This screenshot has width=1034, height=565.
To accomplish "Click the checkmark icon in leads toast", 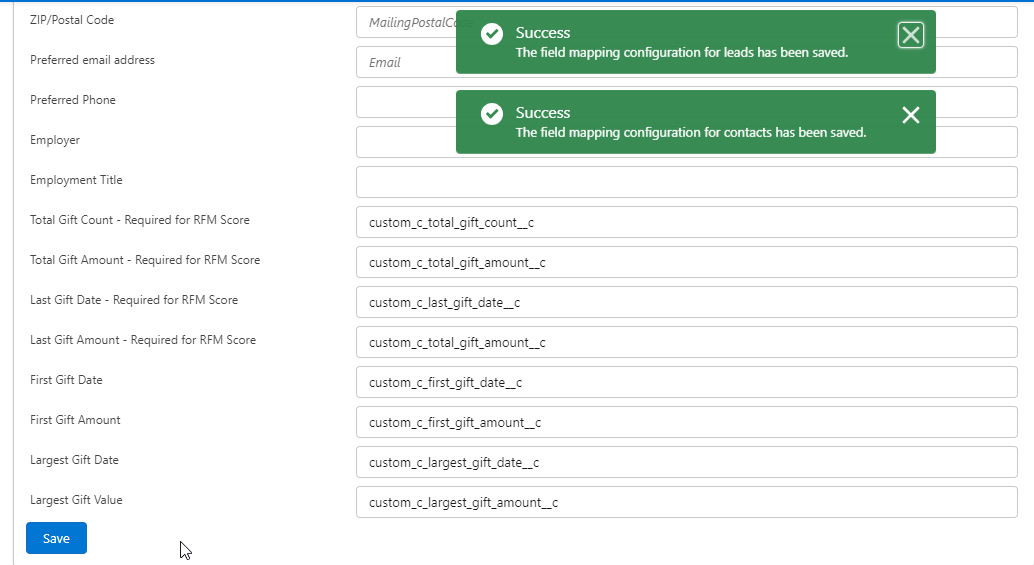I will [x=491, y=34].
